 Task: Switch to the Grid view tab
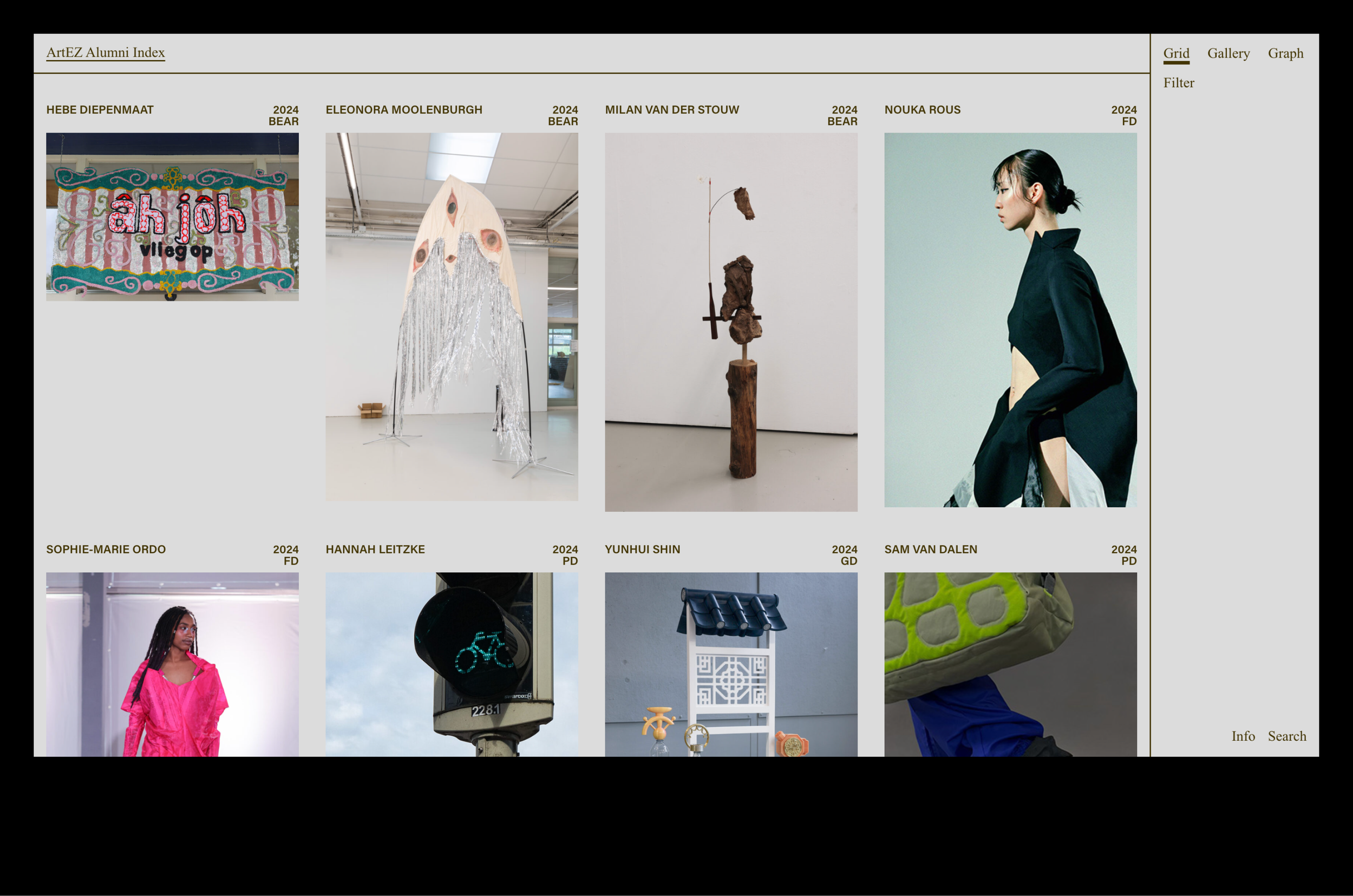point(1176,53)
